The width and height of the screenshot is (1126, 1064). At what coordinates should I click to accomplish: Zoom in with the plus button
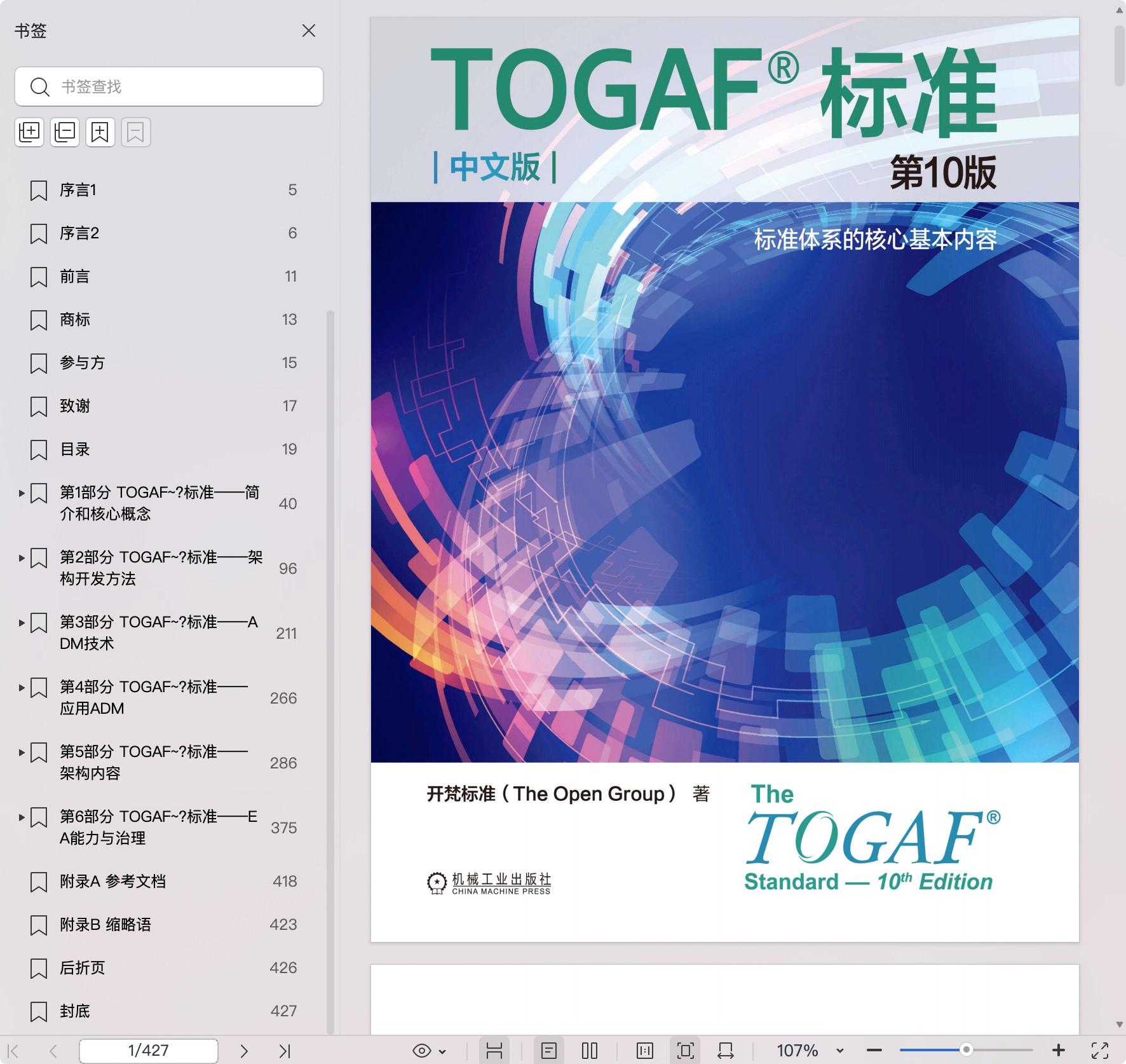[1059, 1051]
